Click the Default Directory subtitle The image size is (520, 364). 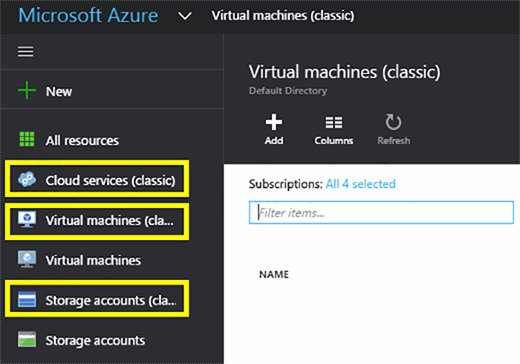click(x=288, y=91)
